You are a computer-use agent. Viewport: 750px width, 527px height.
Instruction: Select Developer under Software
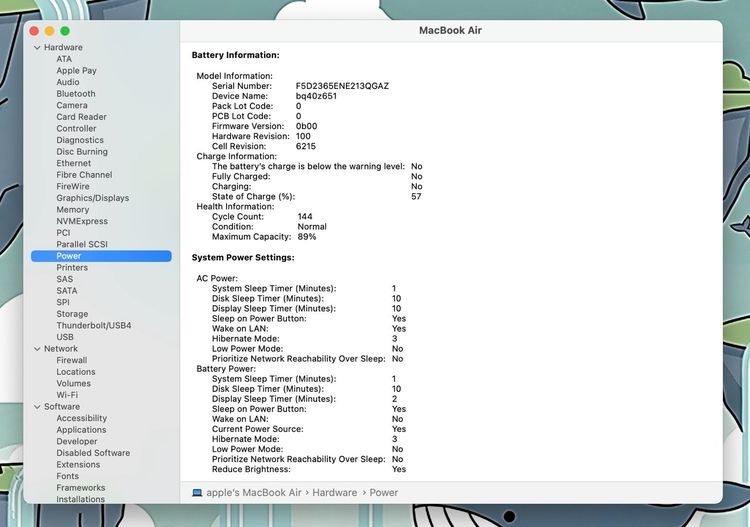tap(77, 441)
